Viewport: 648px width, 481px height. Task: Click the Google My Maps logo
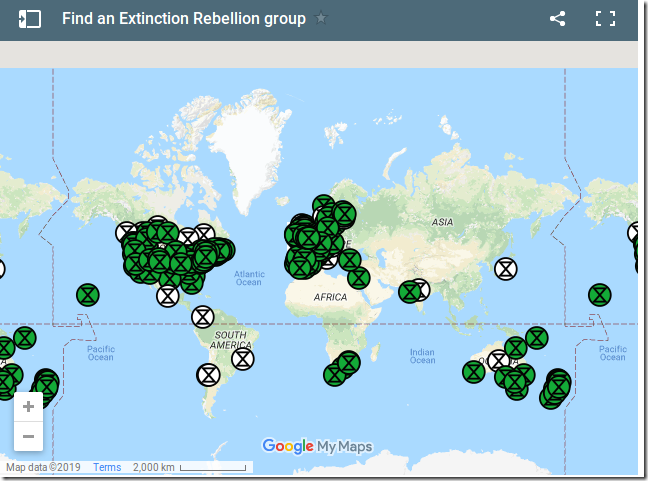coord(317,446)
